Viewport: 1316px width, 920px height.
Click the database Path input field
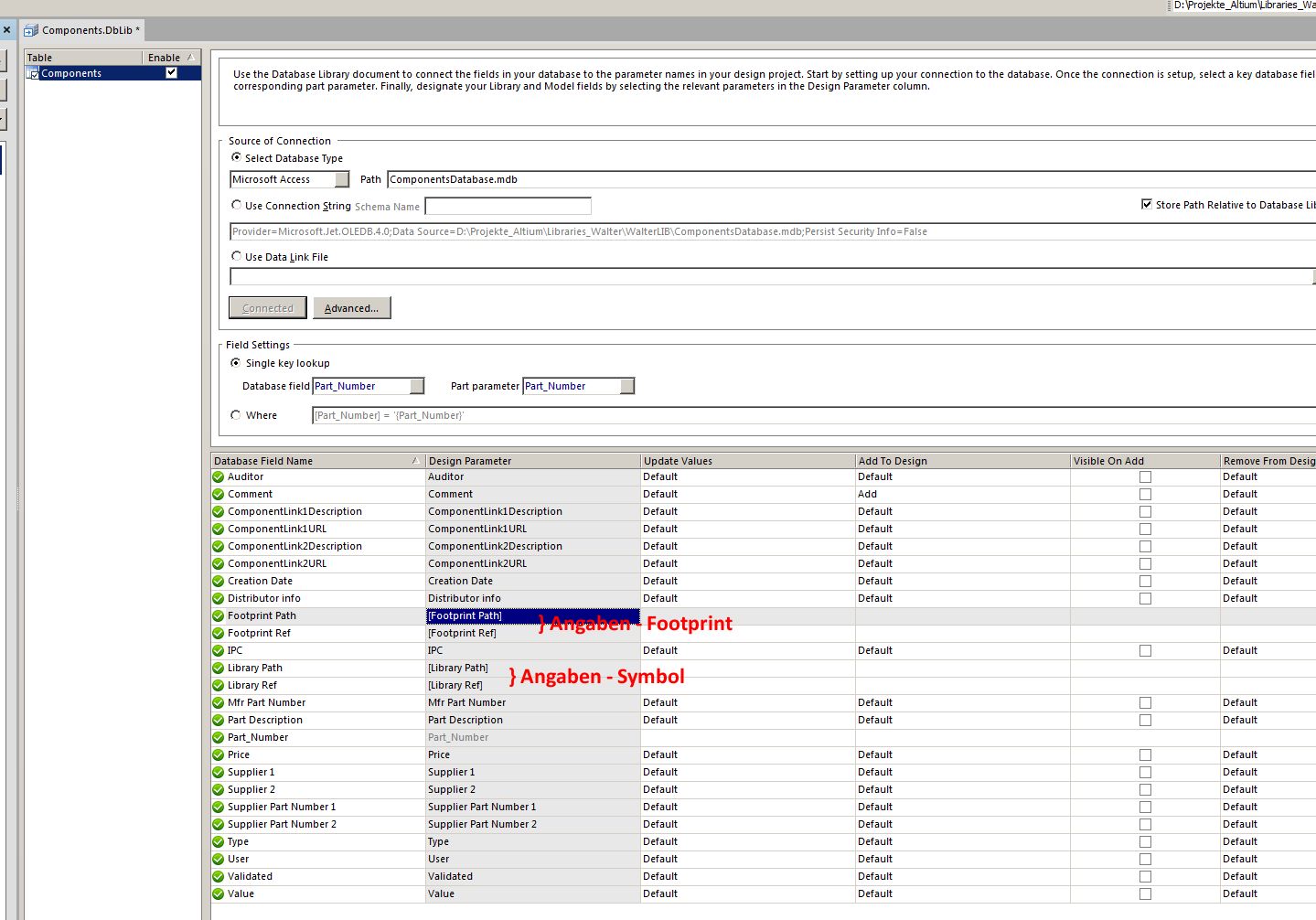(x=823, y=180)
